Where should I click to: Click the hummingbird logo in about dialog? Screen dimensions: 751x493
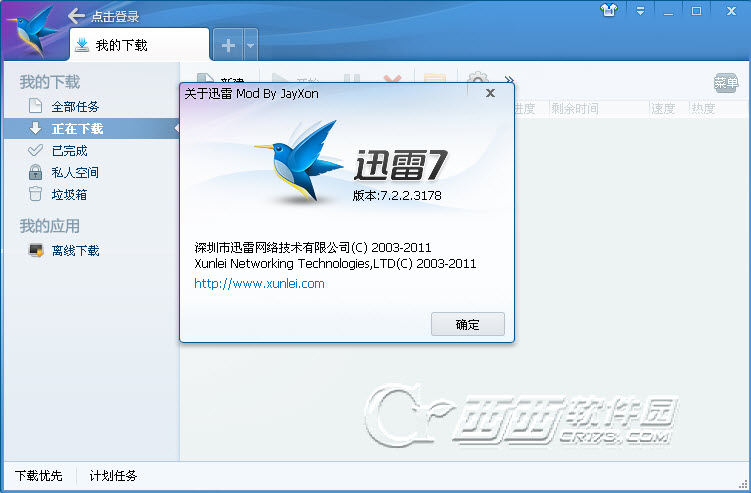click(x=299, y=161)
